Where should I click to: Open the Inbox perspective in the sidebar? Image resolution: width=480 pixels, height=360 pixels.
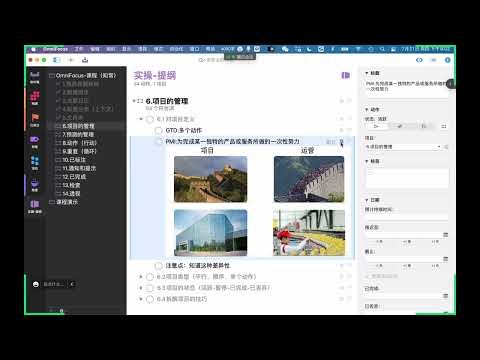coord(35,77)
